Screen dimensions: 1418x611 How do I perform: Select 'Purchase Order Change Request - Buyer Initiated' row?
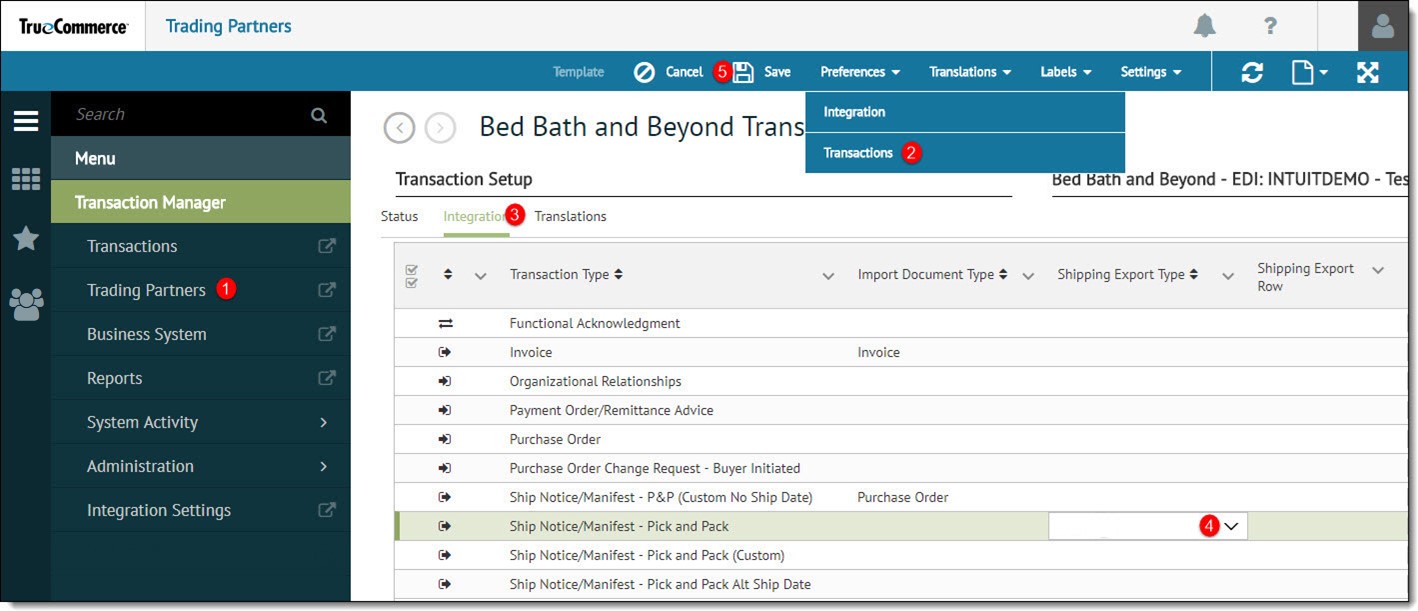[901, 468]
